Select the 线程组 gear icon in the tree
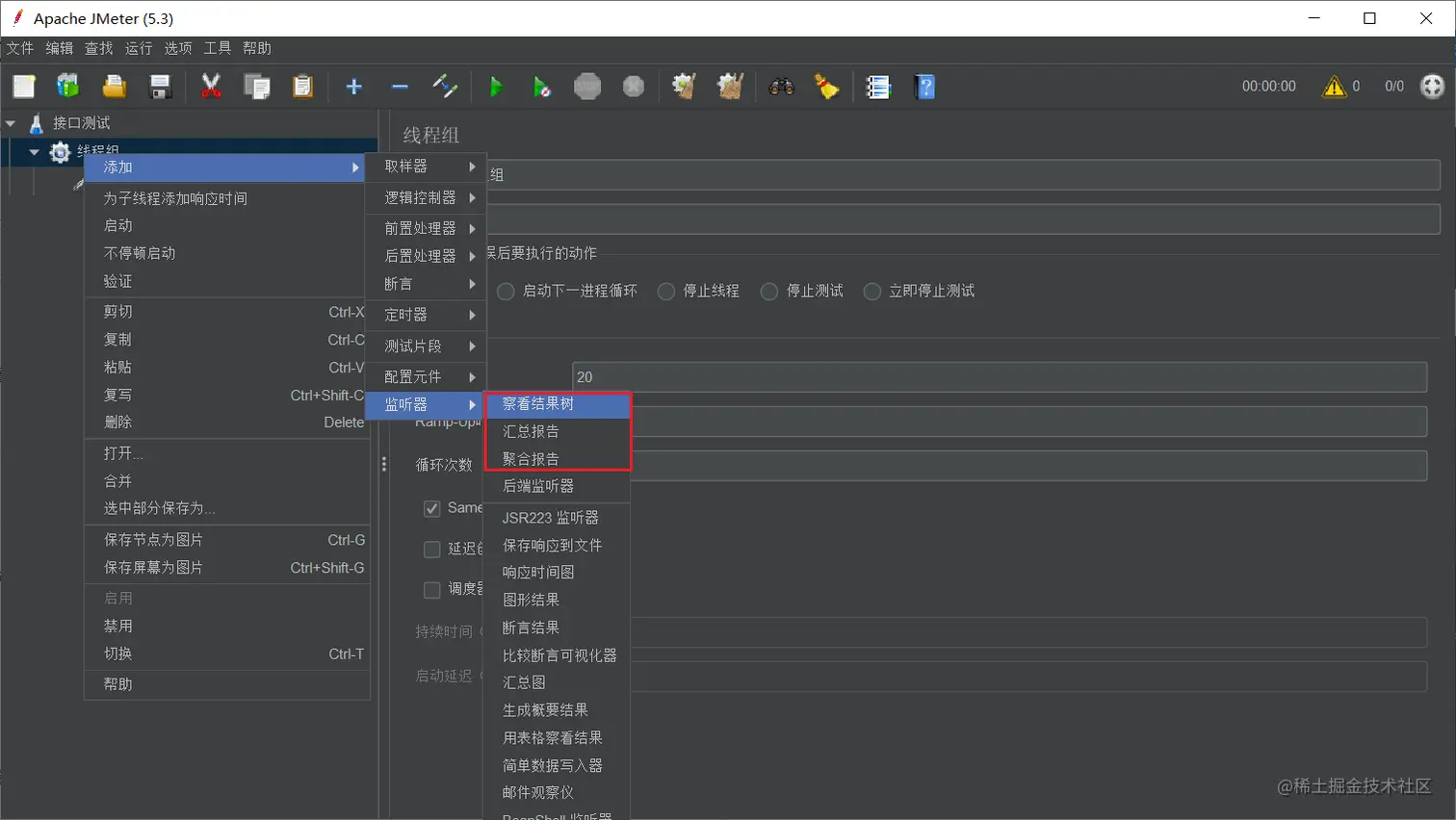1456x820 pixels. (x=60, y=151)
